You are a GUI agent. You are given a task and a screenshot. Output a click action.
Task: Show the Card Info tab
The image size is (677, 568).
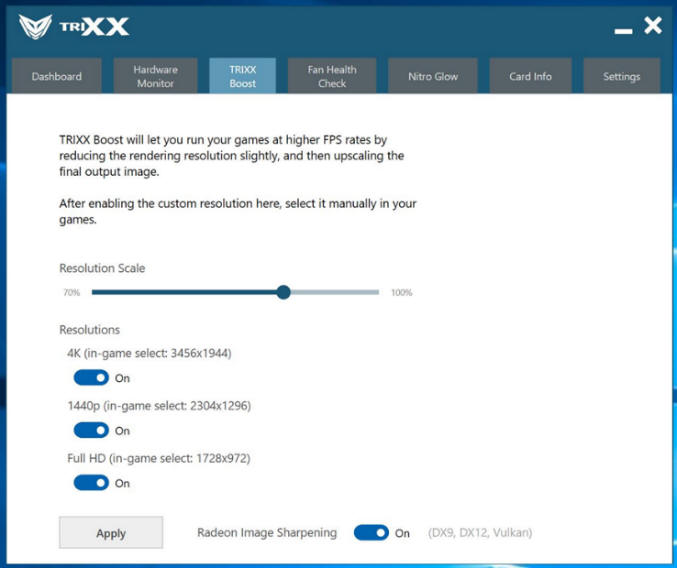click(x=530, y=76)
